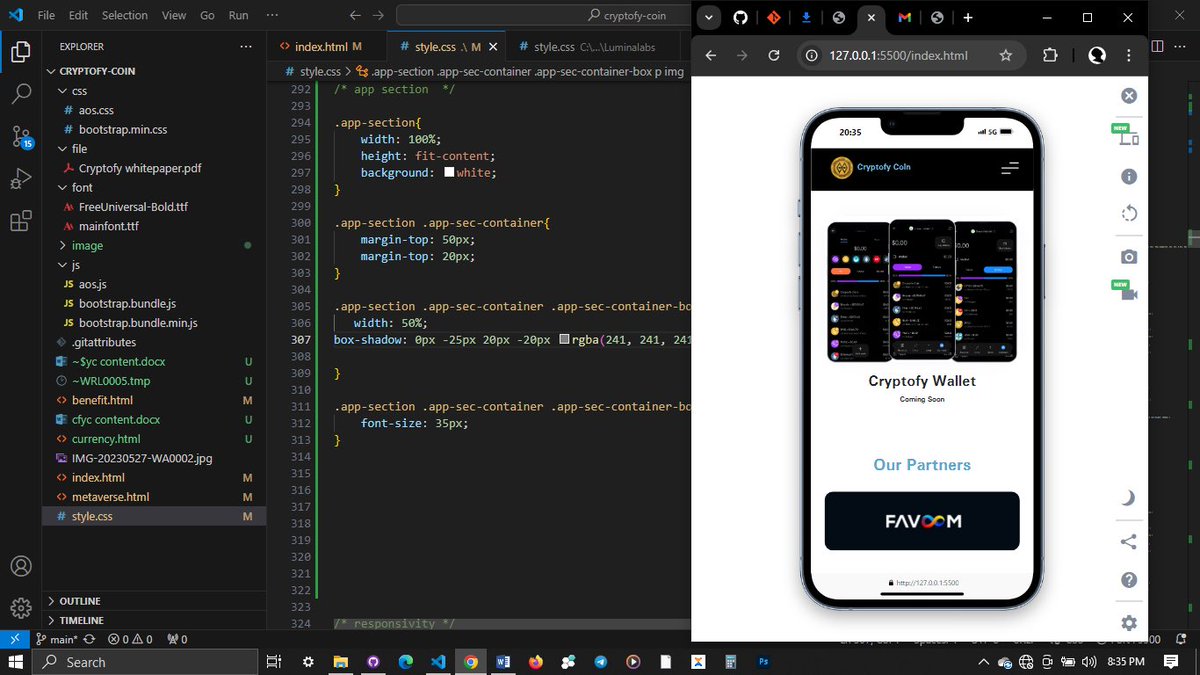Rotate the simulated phone
Viewport: 1200px width, 675px height.
click(1129, 213)
